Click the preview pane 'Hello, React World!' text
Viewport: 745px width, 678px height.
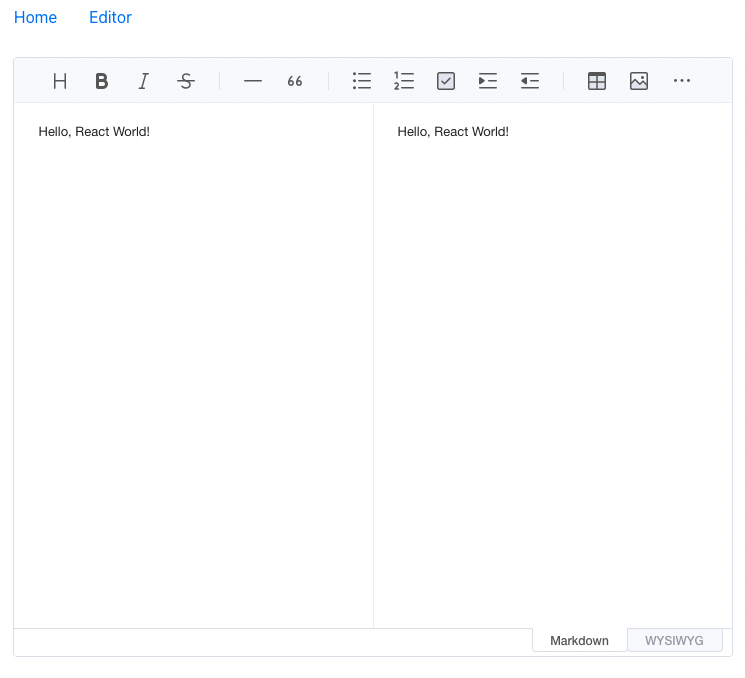(x=453, y=132)
